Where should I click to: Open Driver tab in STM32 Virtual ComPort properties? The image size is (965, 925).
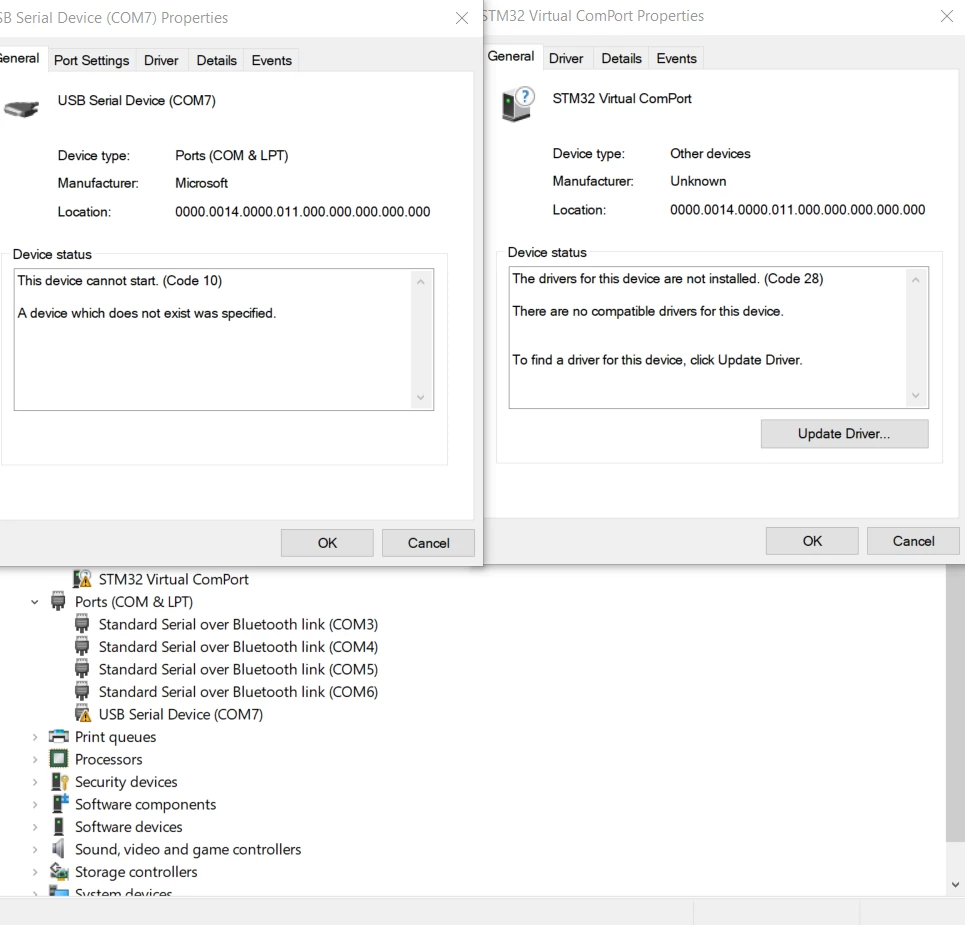pos(566,58)
